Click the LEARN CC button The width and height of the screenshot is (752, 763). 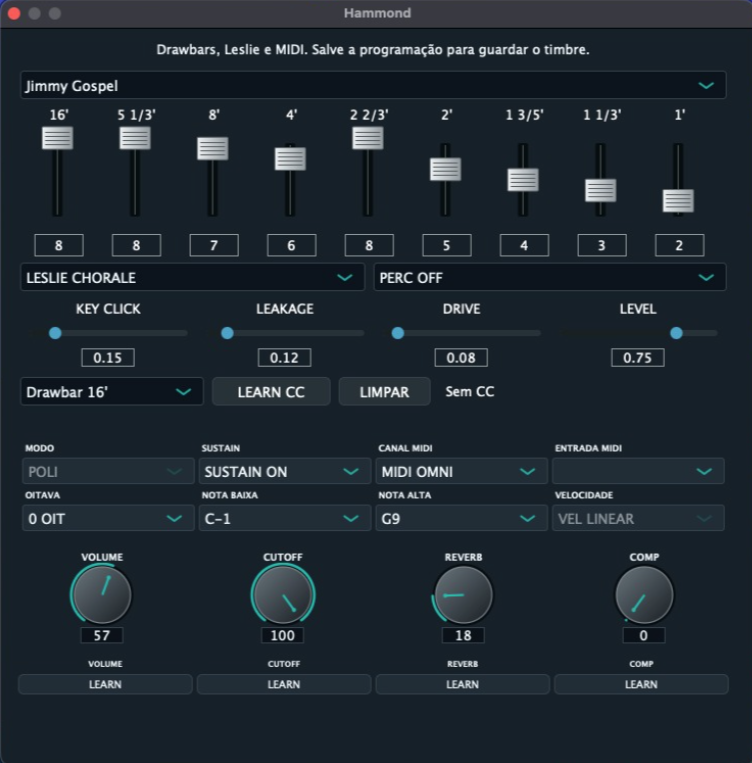271,392
